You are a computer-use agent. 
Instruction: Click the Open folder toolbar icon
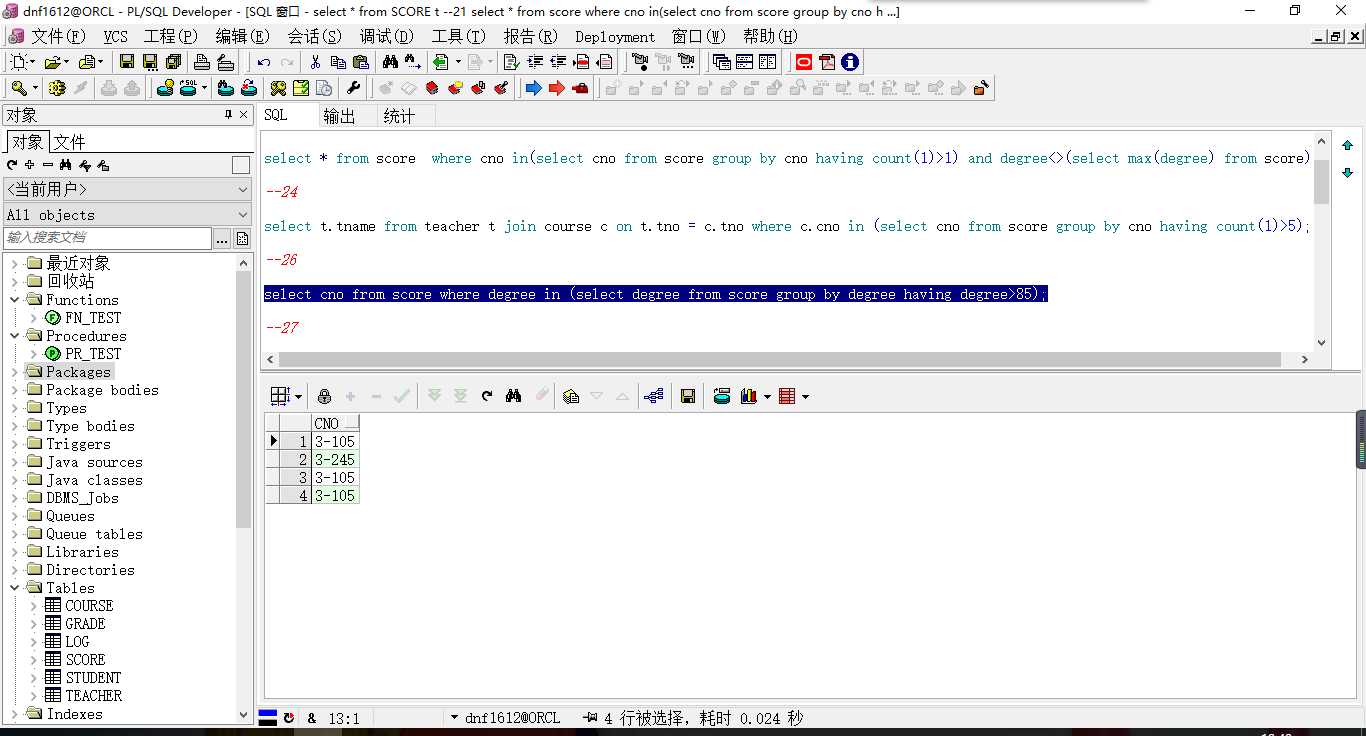point(53,62)
